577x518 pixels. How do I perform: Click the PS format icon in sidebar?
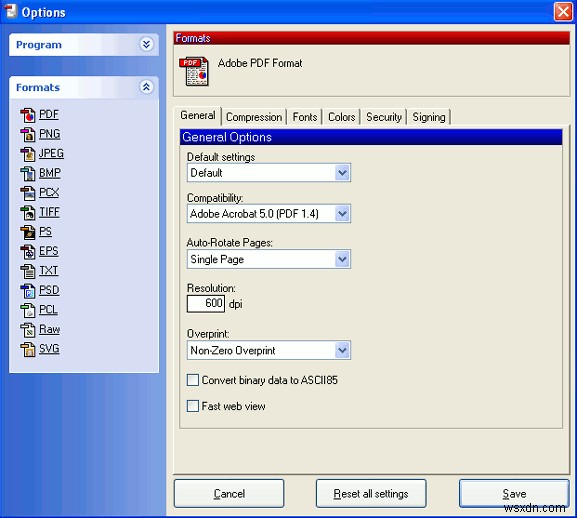click(28, 232)
